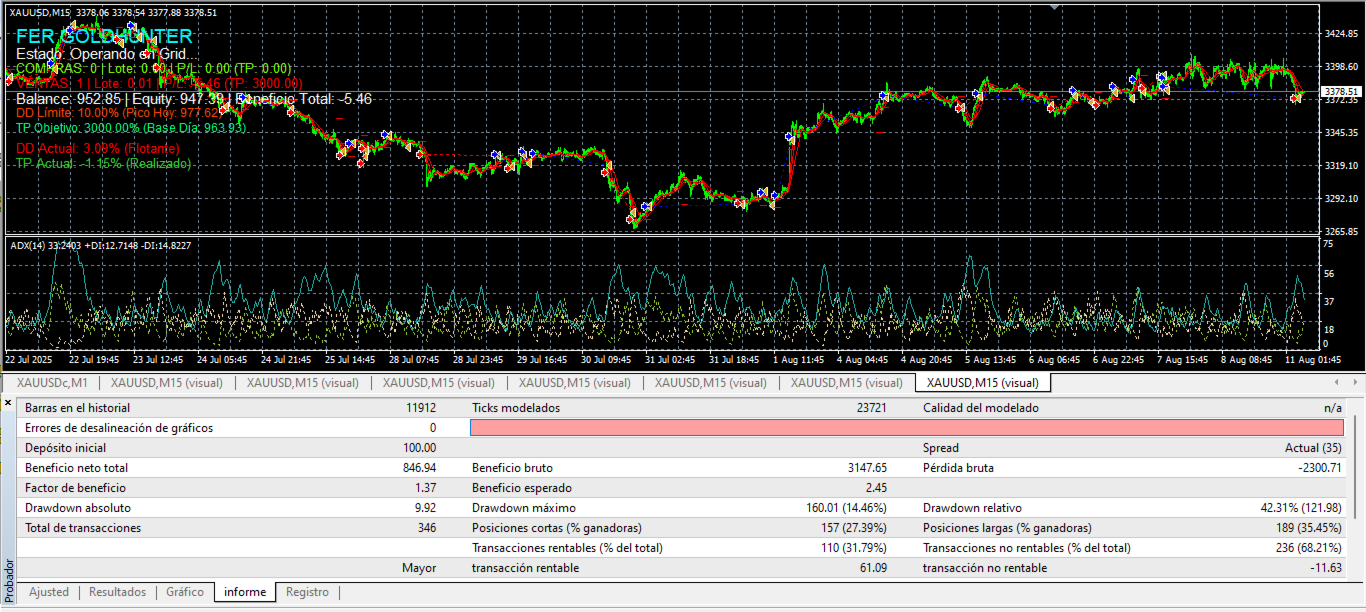
Task: Click 'Beneficio neto total' label
Action: coord(77,468)
